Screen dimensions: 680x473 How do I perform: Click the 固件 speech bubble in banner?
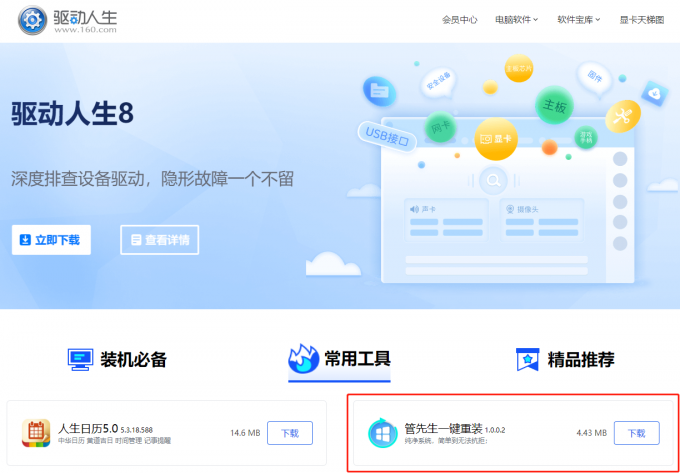[594, 78]
